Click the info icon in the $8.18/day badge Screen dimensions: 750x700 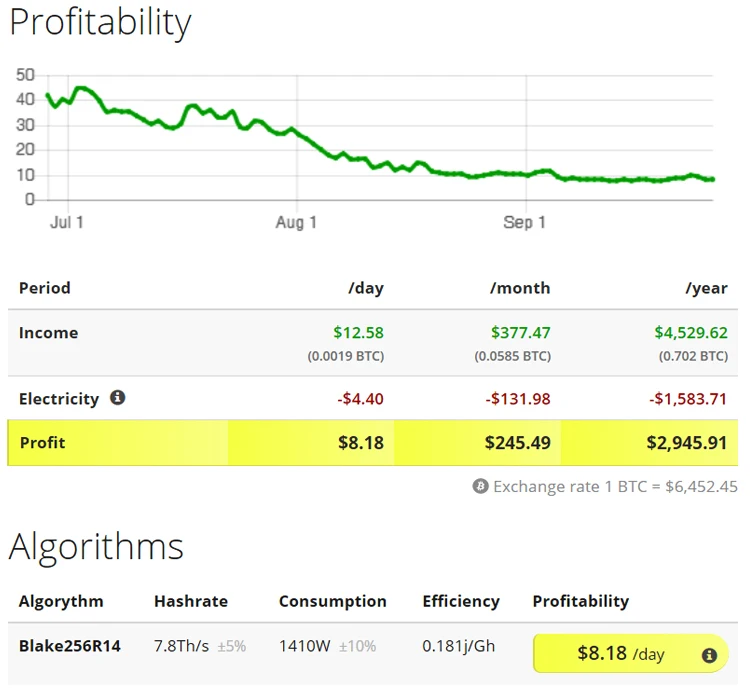[709, 655]
